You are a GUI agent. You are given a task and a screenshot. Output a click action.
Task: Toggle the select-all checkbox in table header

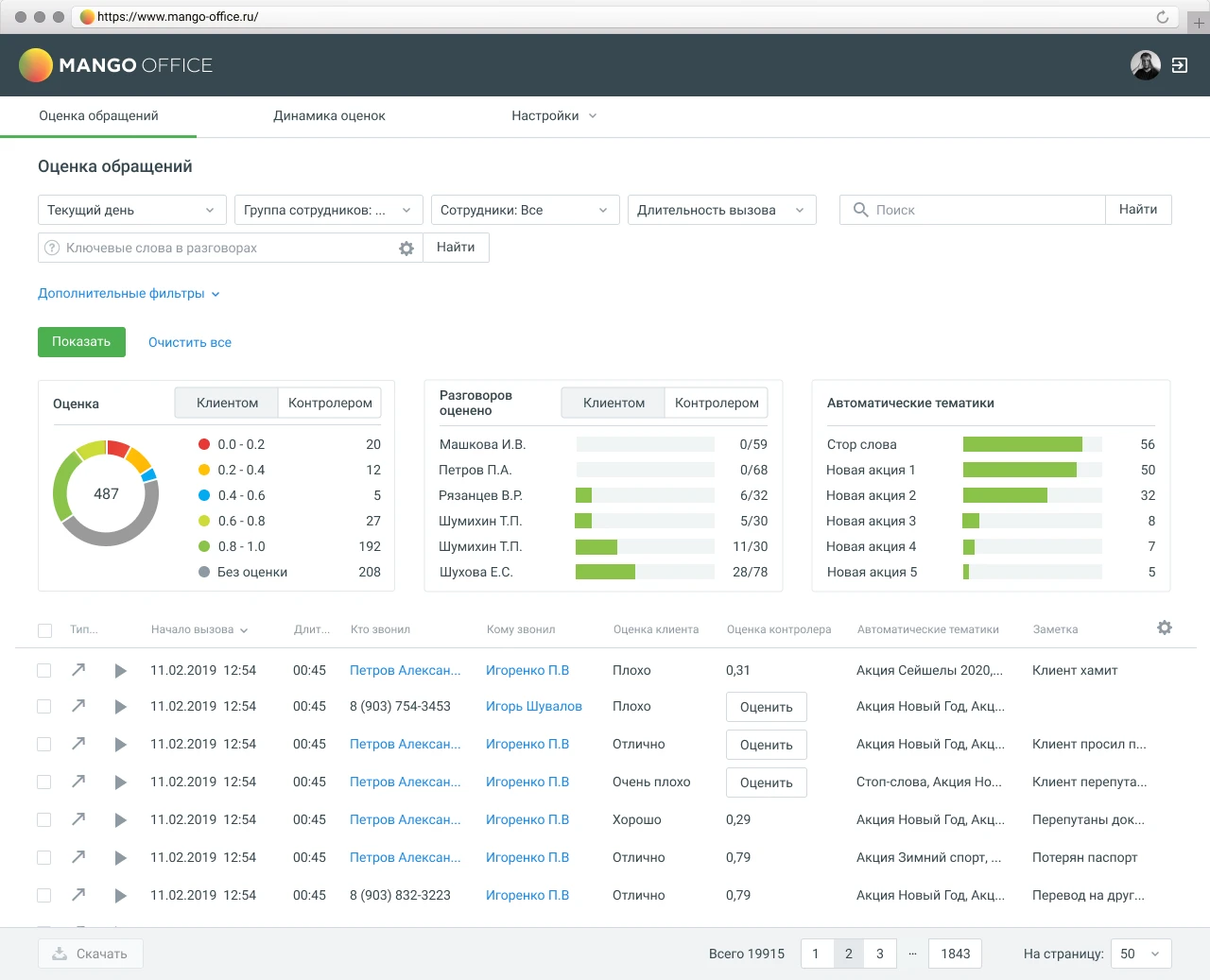tap(44, 630)
